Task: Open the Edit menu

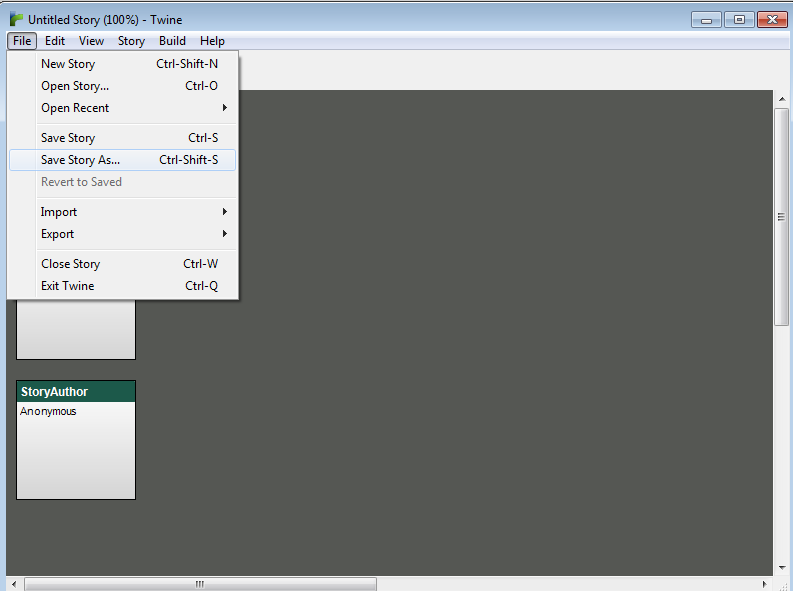Action: click(x=55, y=41)
